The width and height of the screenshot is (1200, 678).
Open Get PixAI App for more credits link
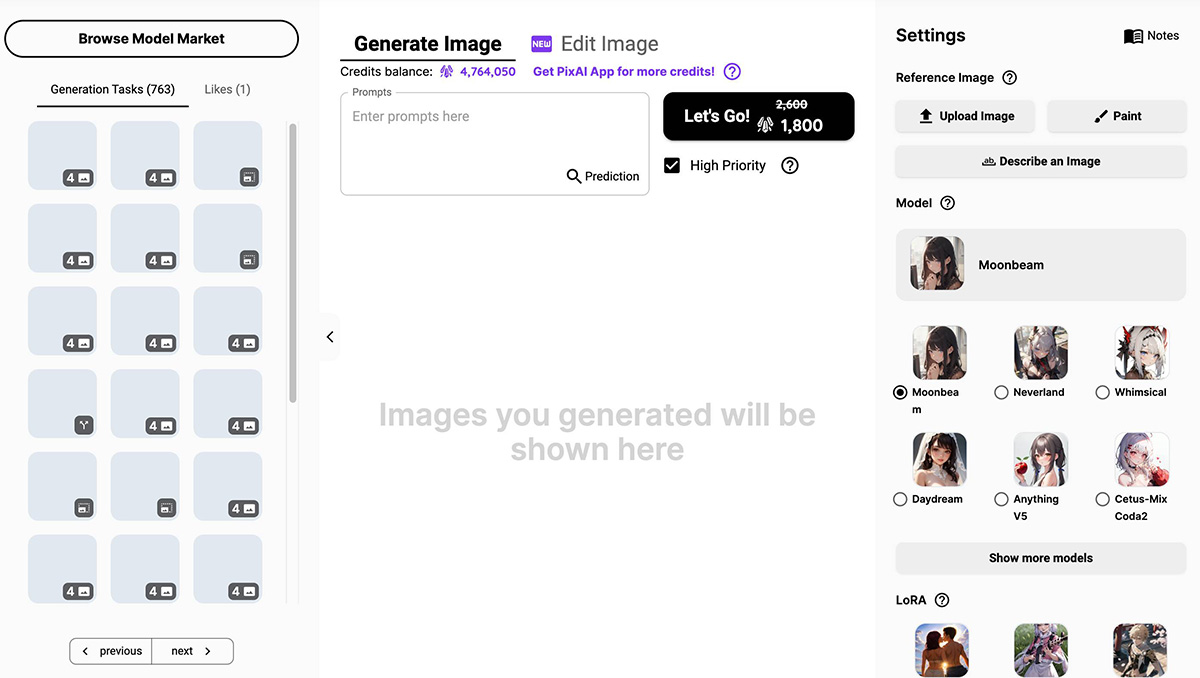click(x=624, y=72)
